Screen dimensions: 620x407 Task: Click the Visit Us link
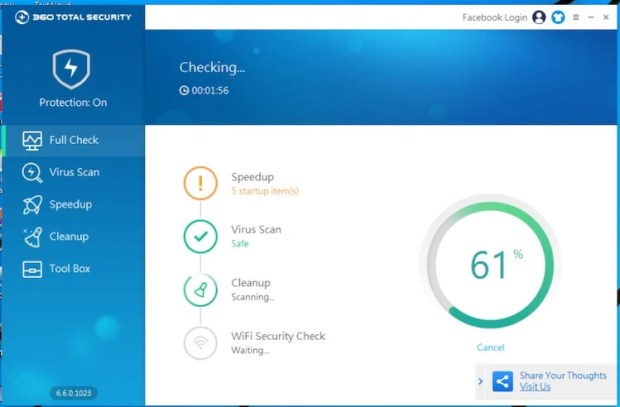[x=535, y=386]
